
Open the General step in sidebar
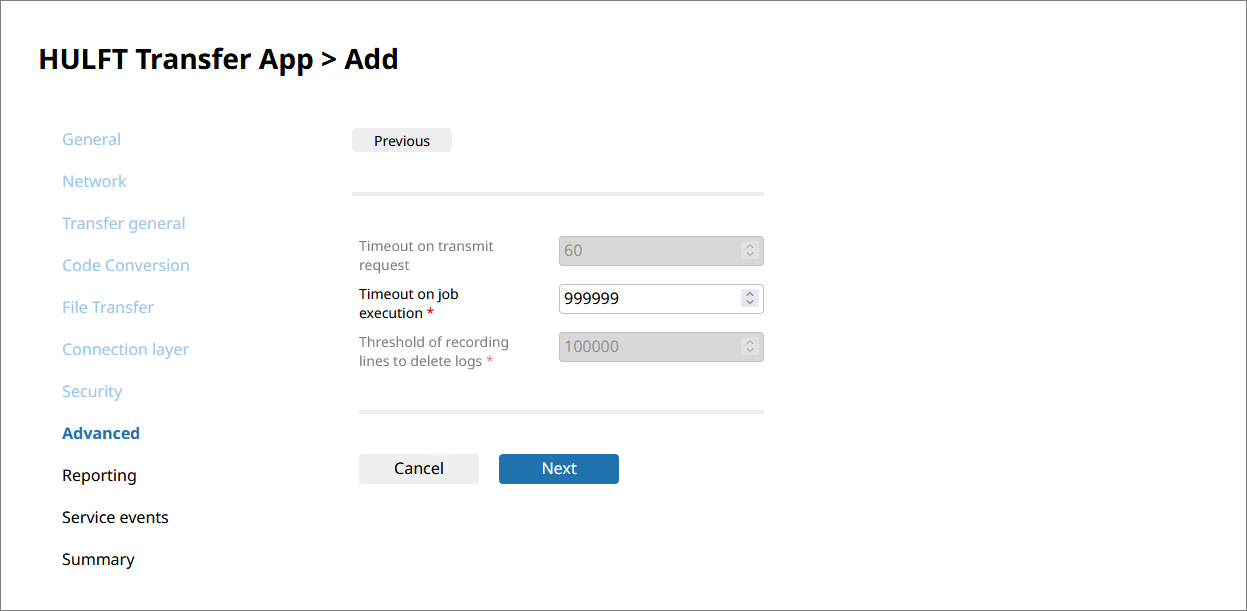91,140
